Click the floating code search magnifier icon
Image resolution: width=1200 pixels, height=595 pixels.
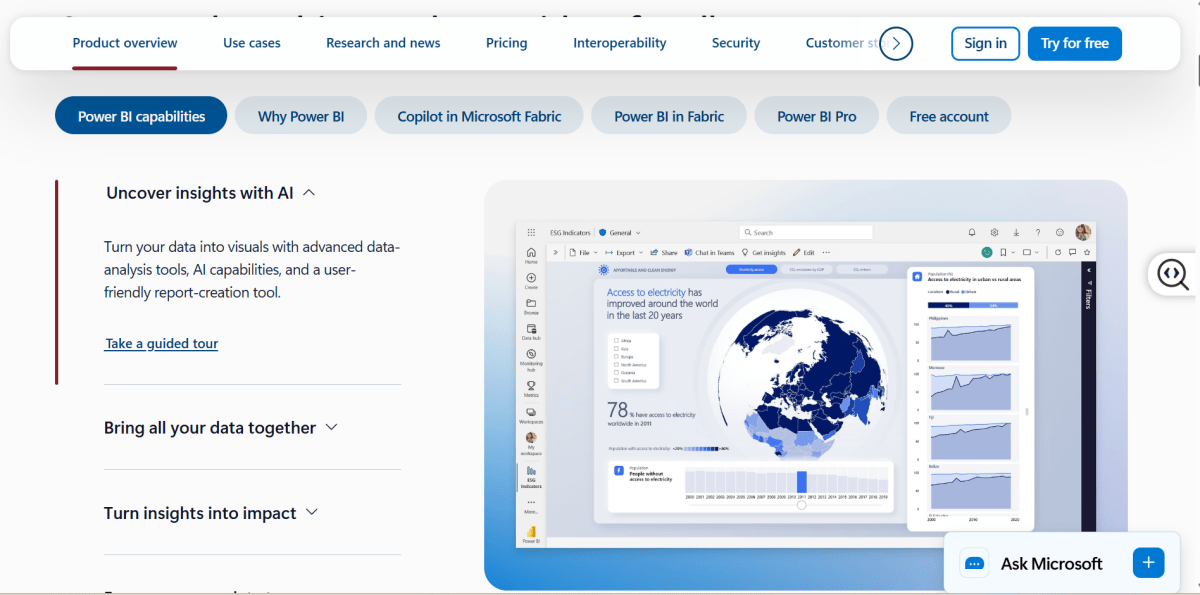click(x=1173, y=273)
